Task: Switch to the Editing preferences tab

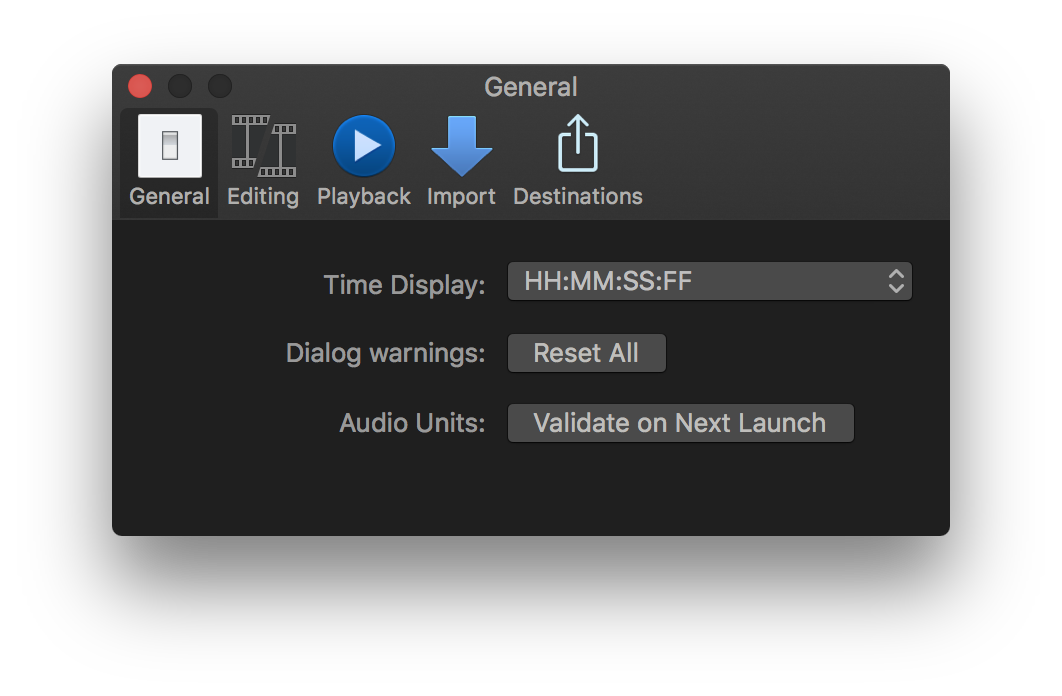Action: point(262,160)
